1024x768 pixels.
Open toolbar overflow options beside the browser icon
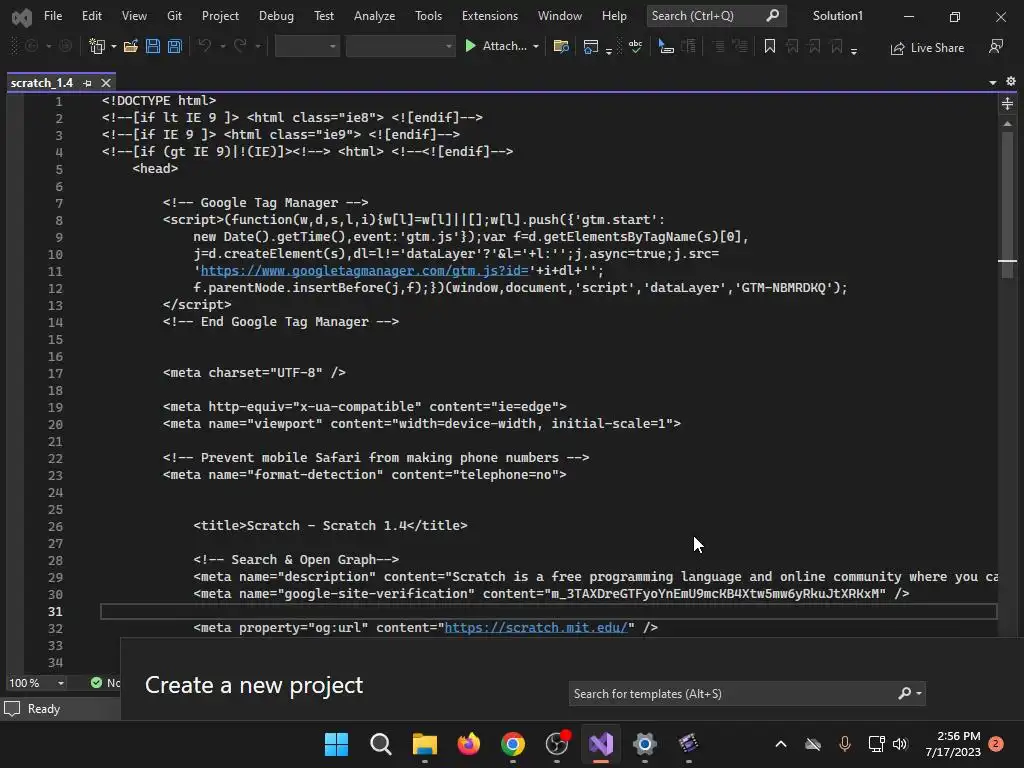[609, 50]
